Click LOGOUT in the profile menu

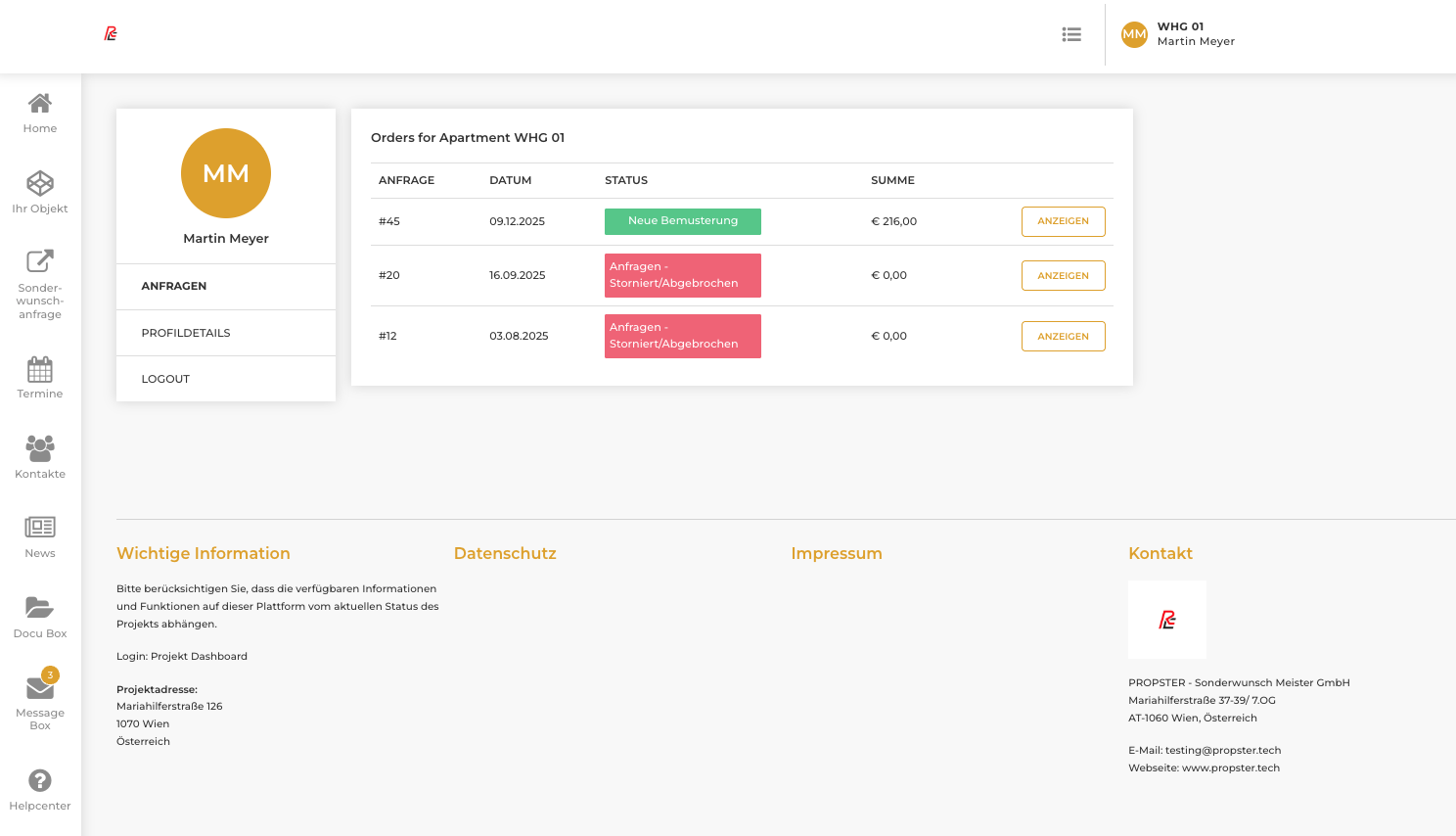click(x=165, y=379)
